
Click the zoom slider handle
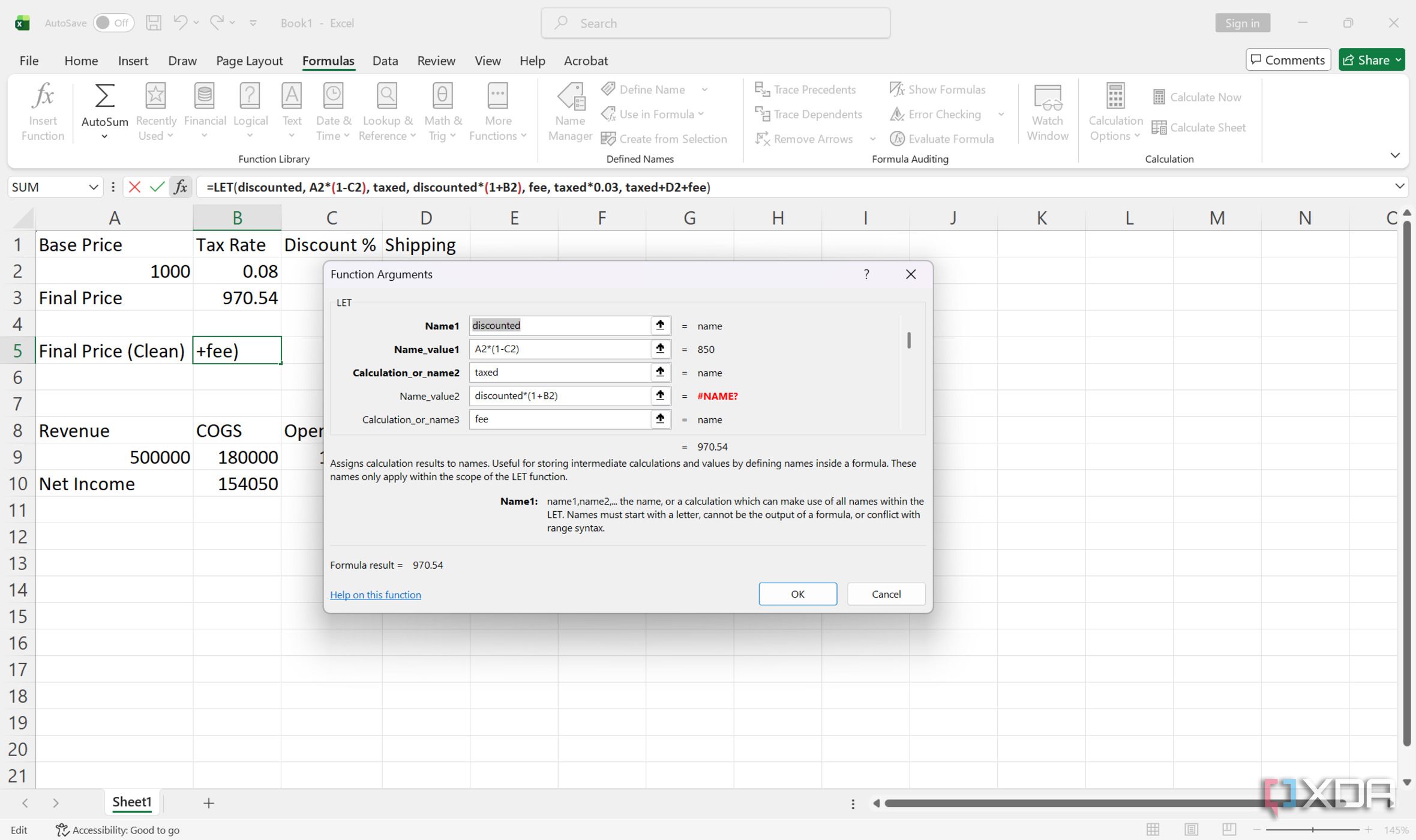(1313, 830)
